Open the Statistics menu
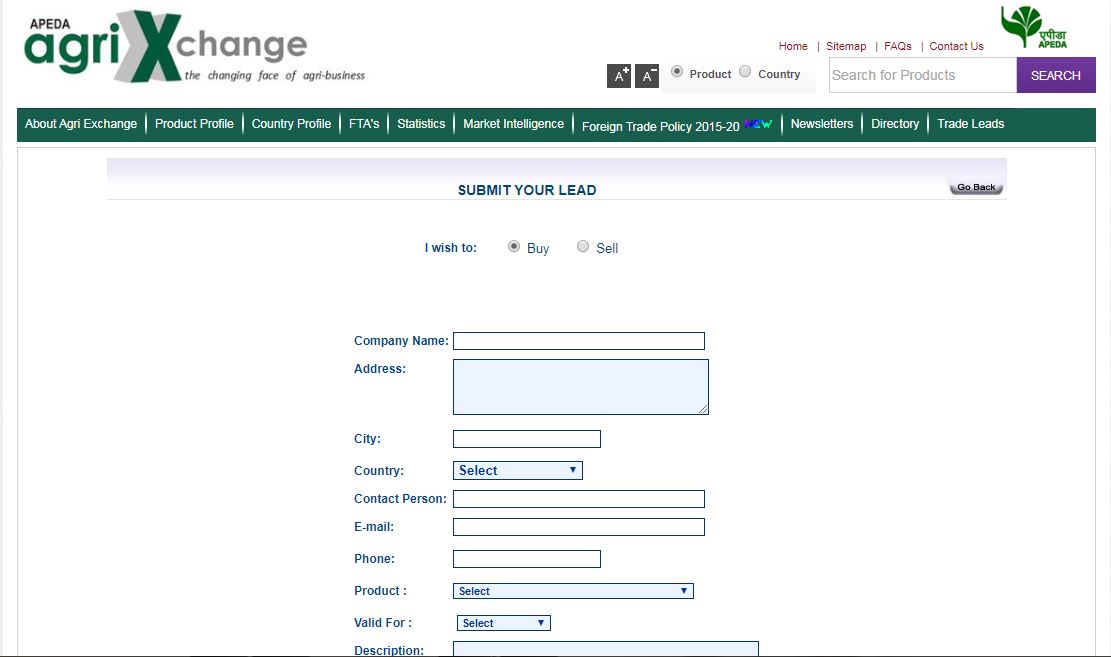Viewport: 1111px width, 657px height. [x=420, y=123]
